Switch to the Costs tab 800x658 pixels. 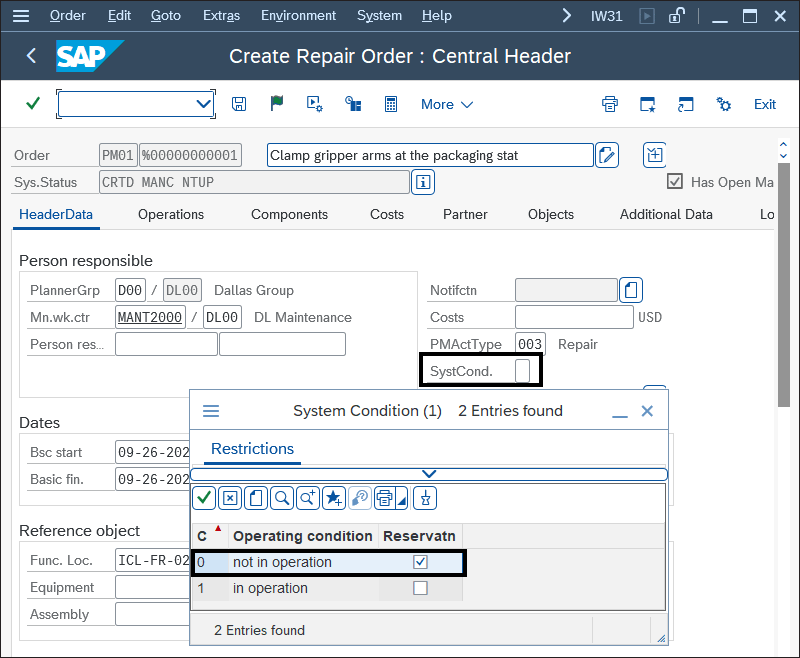coord(387,214)
